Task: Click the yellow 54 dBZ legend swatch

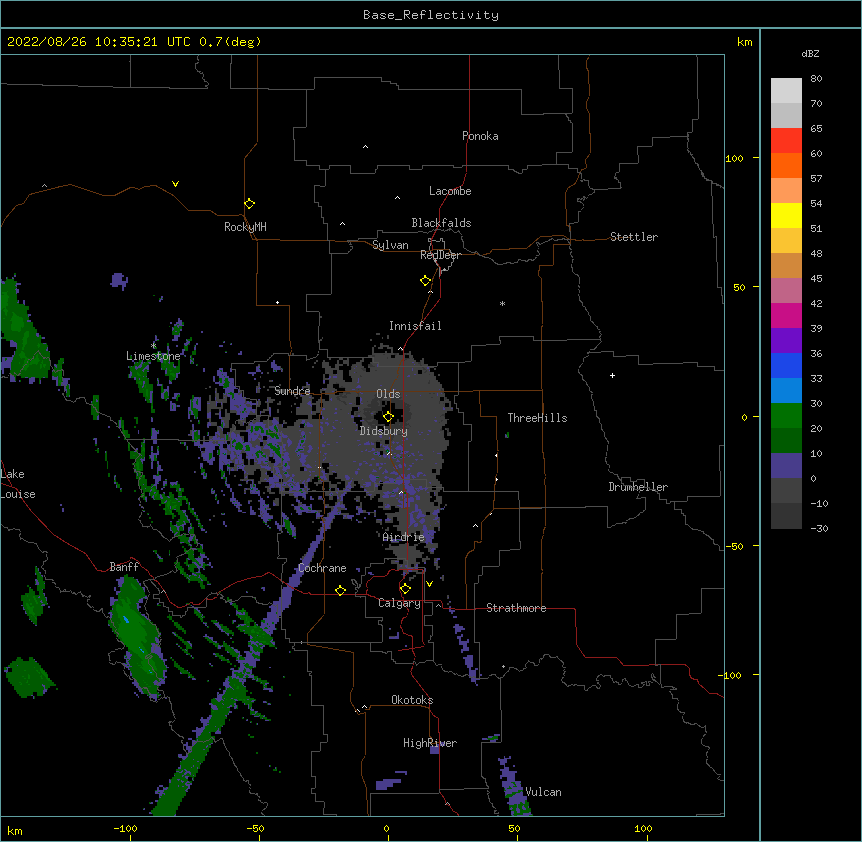Action: [786, 215]
